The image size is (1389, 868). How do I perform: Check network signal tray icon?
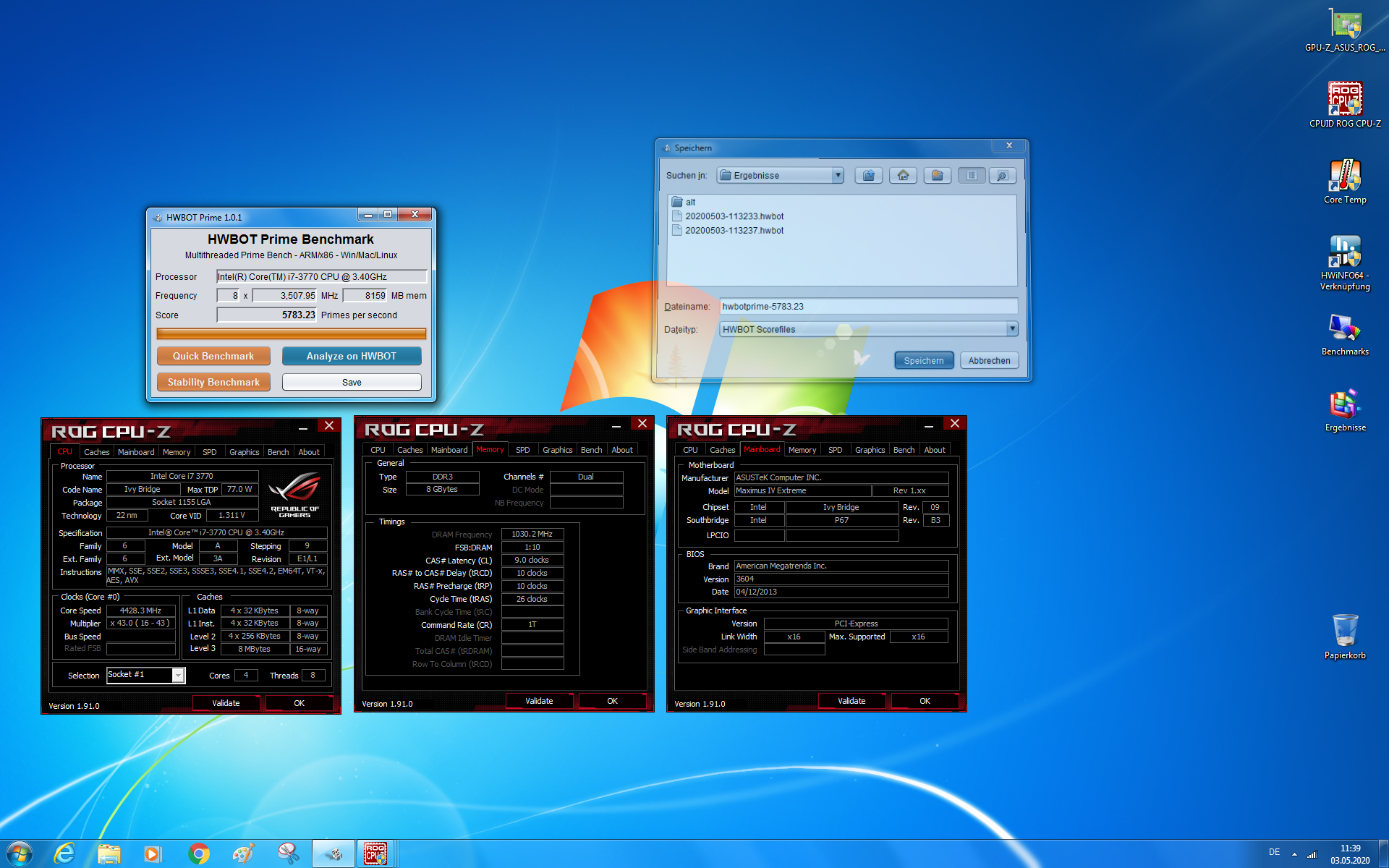coord(1312,854)
